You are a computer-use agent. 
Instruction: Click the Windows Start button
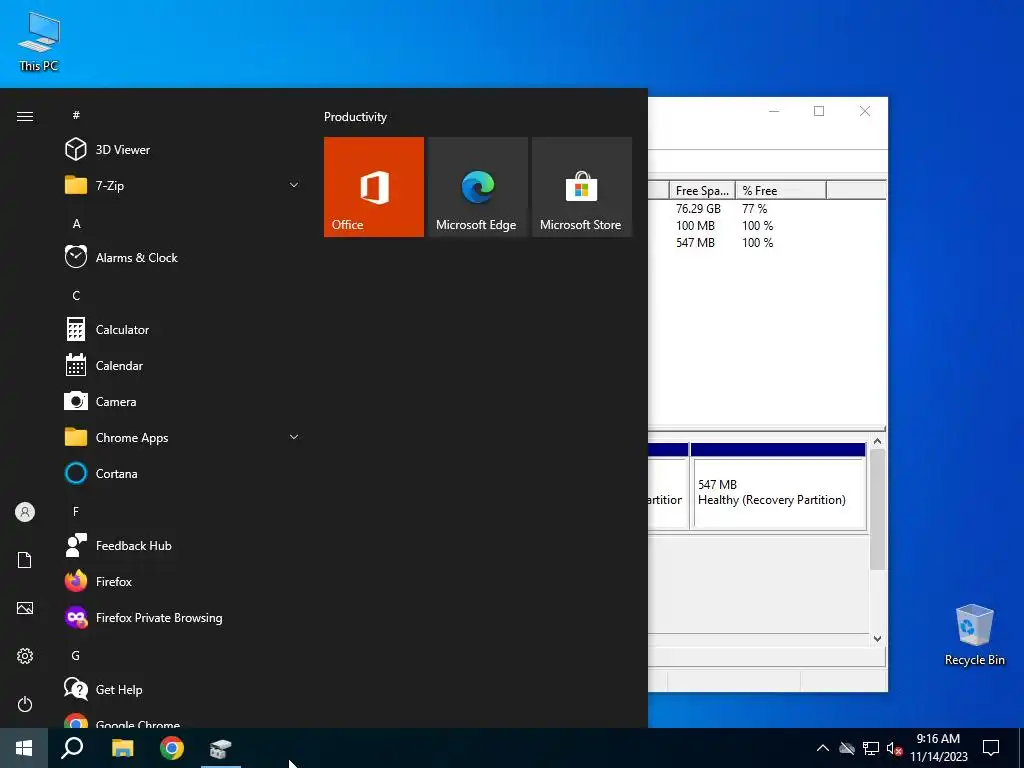pos(24,748)
